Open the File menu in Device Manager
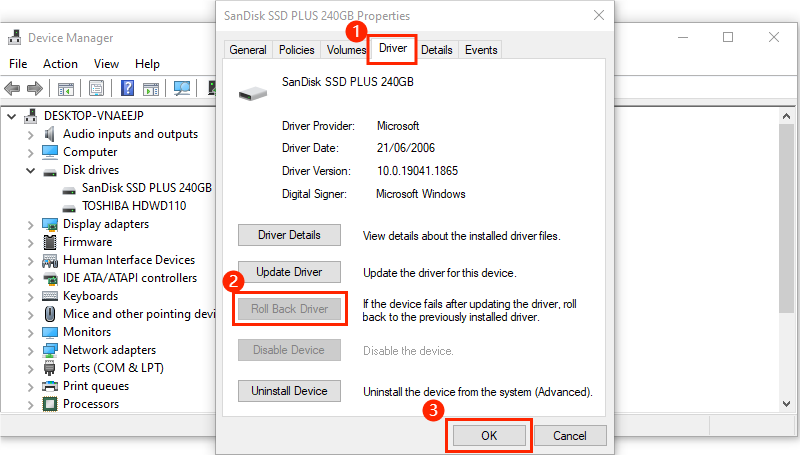Screen dimensions: 800x455 pos(18,64)
